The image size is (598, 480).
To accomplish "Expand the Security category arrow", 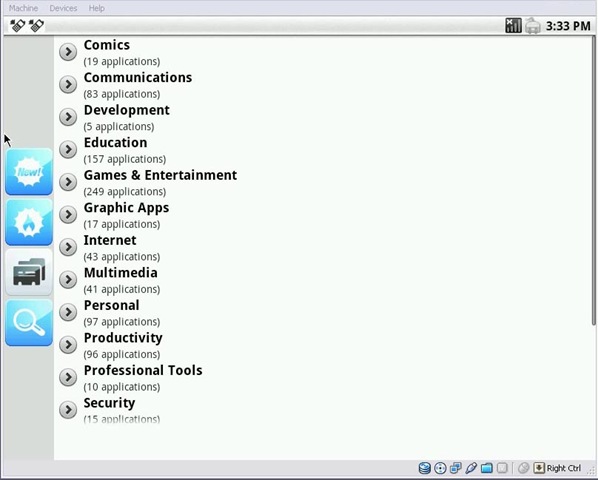I will click(x=68, y=409).
